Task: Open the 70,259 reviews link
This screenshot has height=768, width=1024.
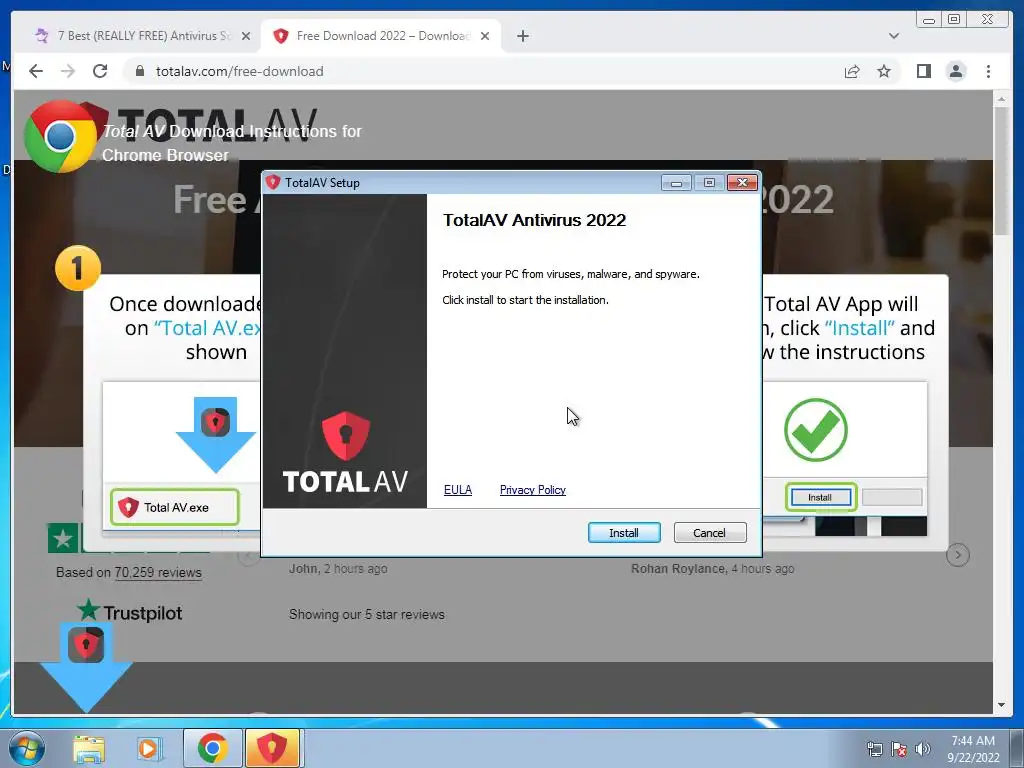Action: (x=158, y=573)
